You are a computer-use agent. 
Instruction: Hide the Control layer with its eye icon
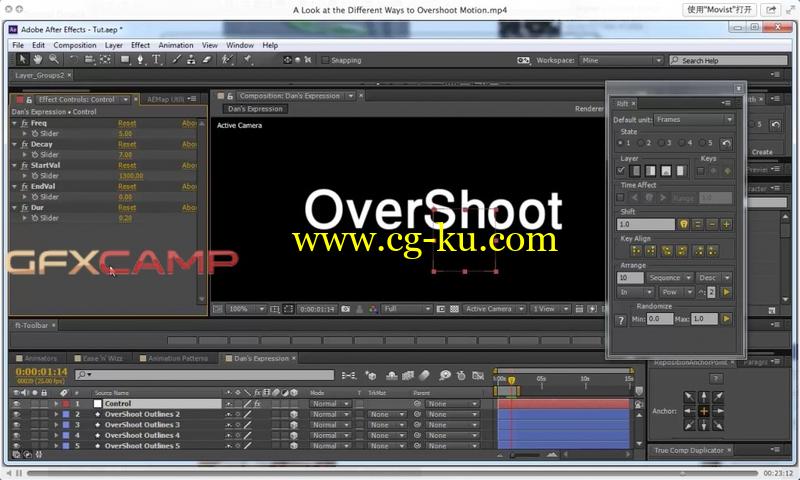(x=16, y=404)
